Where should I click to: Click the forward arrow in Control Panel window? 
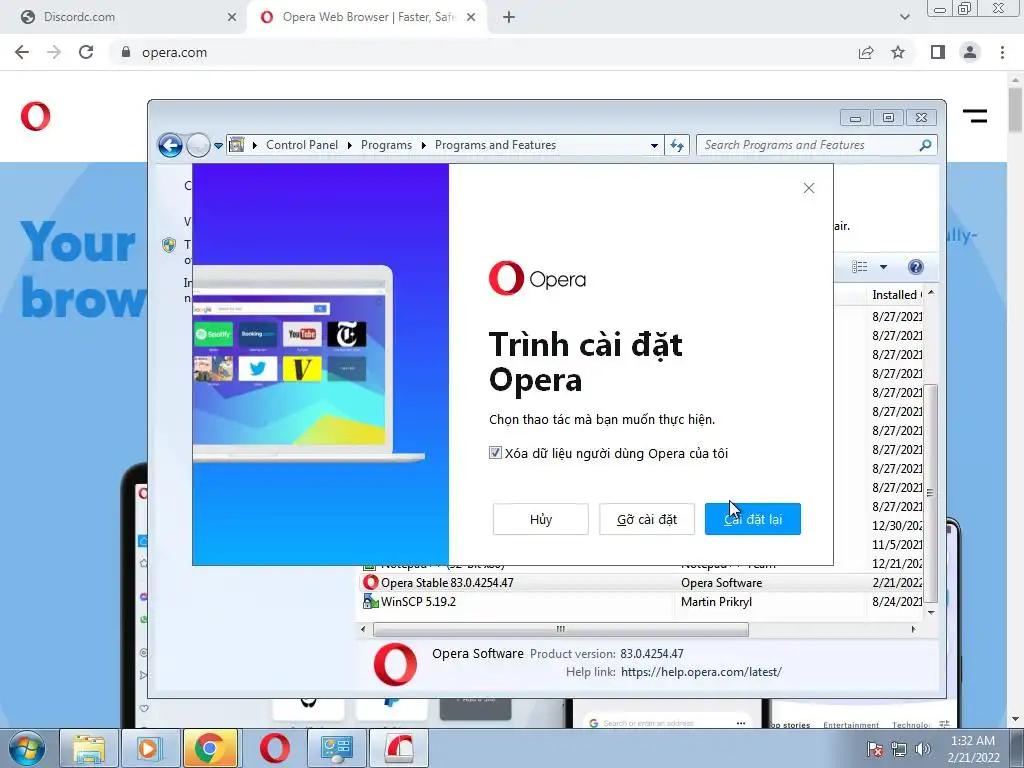[x=198, y=145]
